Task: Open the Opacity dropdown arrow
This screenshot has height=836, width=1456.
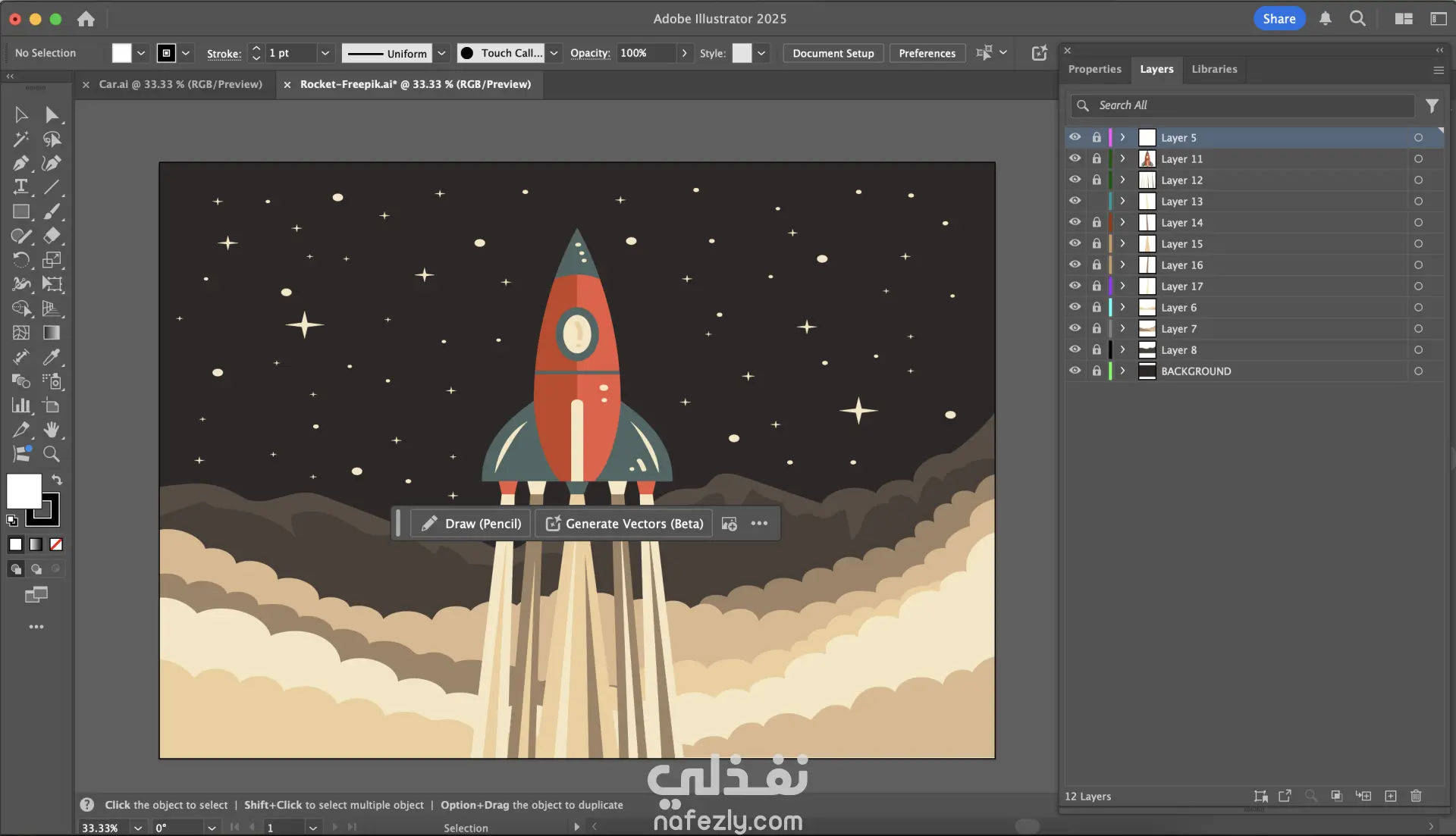Action: click(684, 53)
